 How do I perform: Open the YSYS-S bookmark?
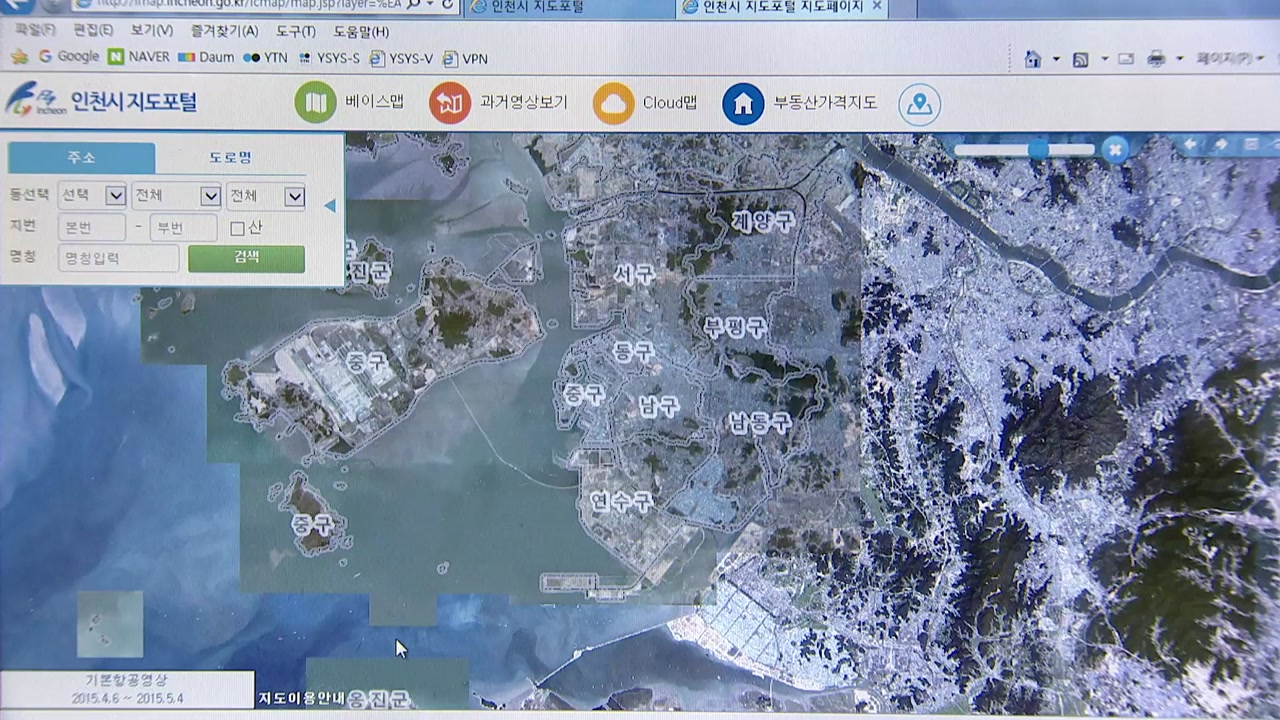coord(329,58)
